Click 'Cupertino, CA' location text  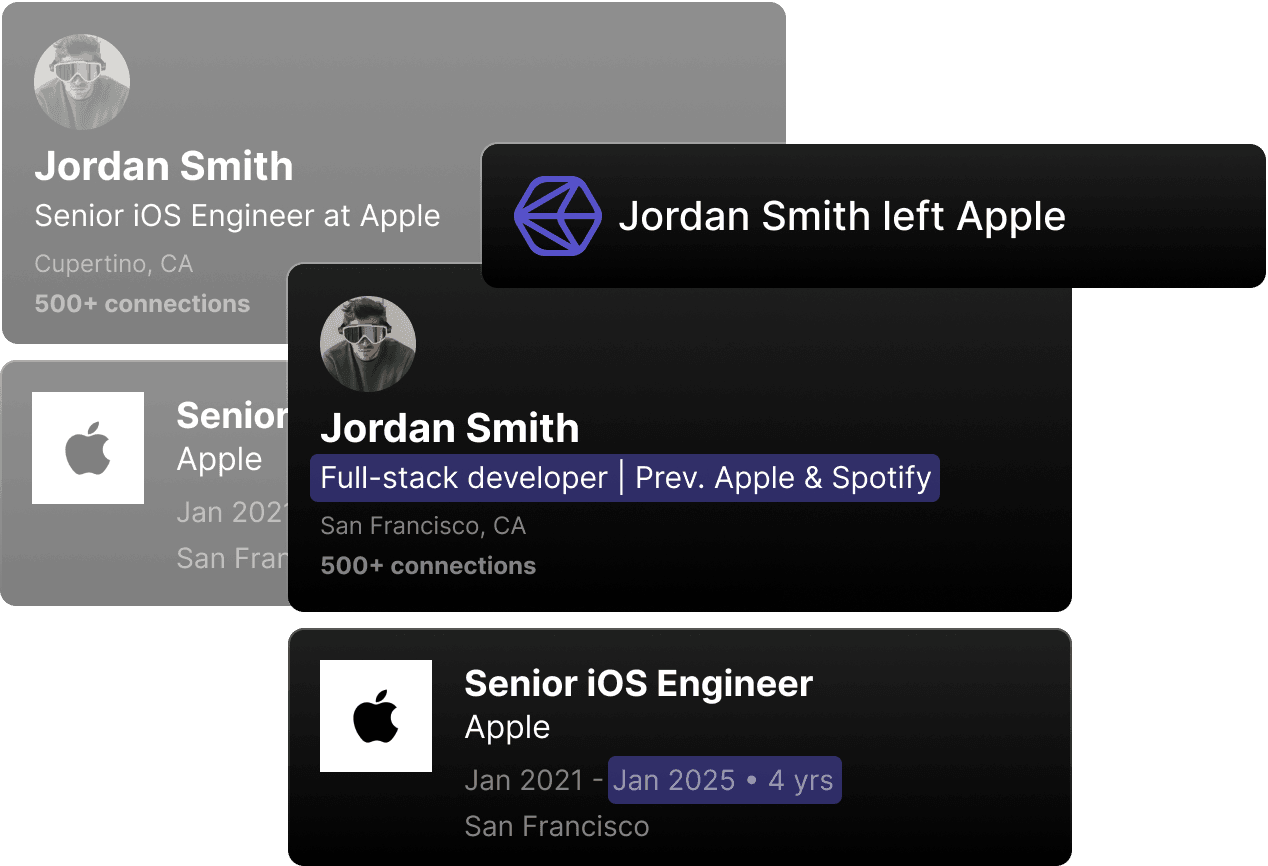114,264
